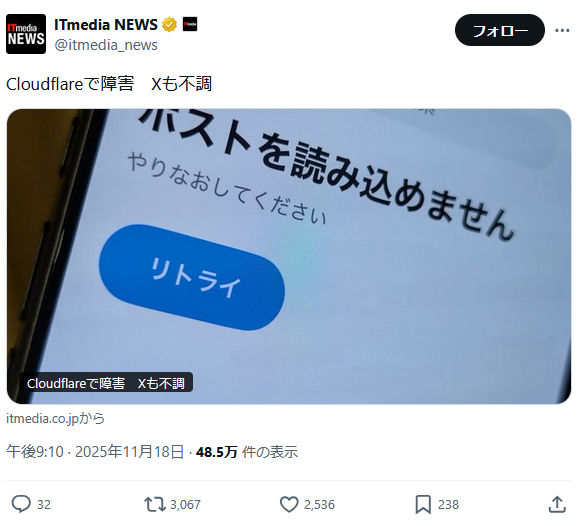Open the article card image
The height and width of the screenshot is (526, 584).
coord(289,256)
